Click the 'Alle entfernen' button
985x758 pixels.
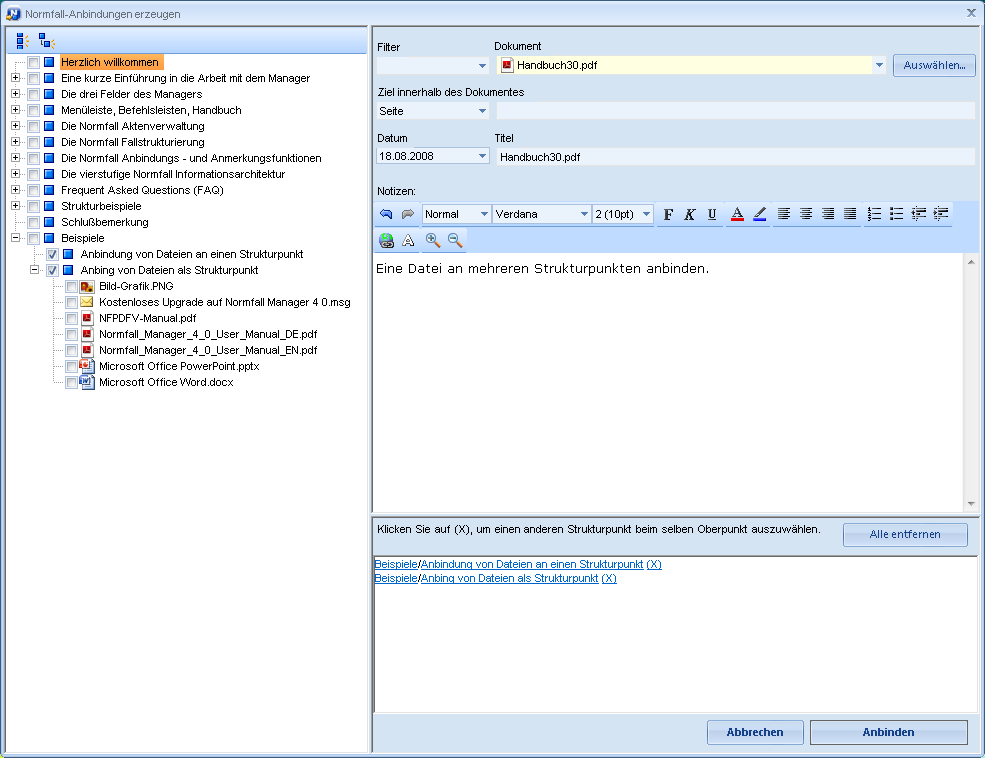[905, 534]
